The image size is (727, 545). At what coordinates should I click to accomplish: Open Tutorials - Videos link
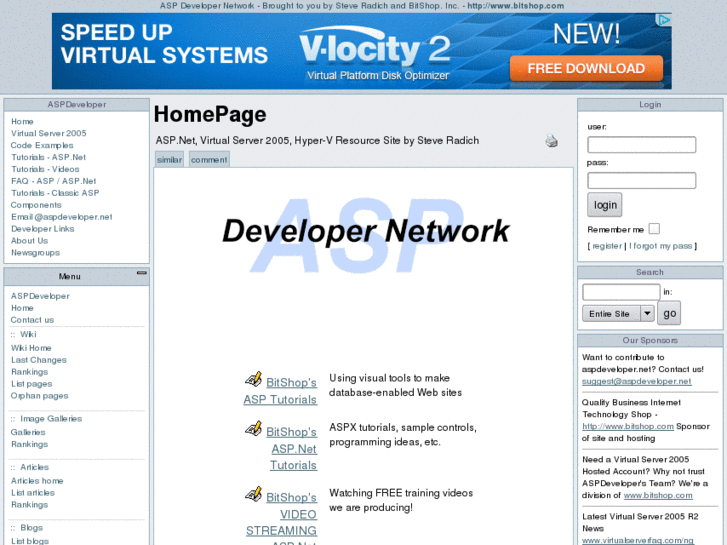(45, 169)
